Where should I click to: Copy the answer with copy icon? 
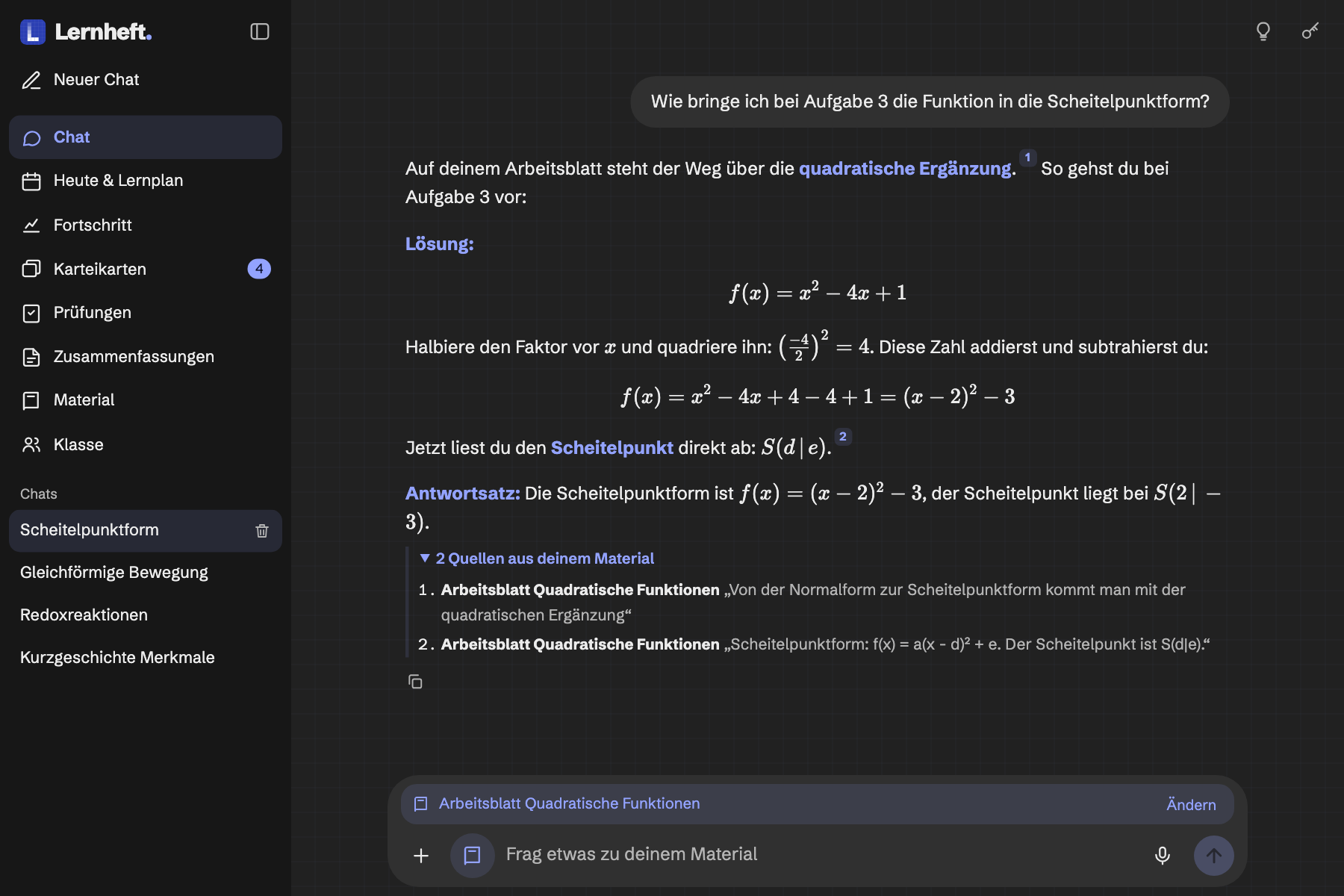415,682
